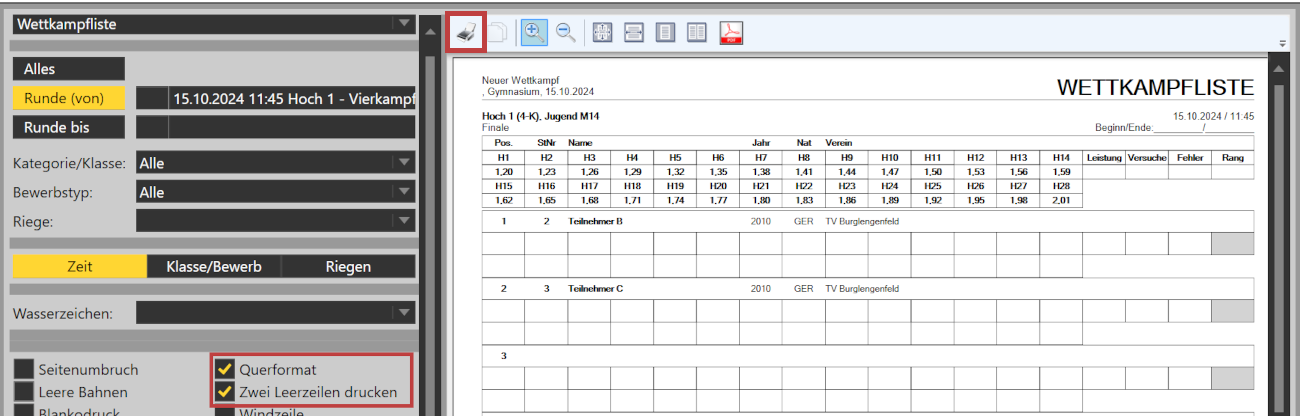Viewport: 1300px width, 416px height.
Task: Enable the Leere Bahnen checkbox
Action: [23, 392]
